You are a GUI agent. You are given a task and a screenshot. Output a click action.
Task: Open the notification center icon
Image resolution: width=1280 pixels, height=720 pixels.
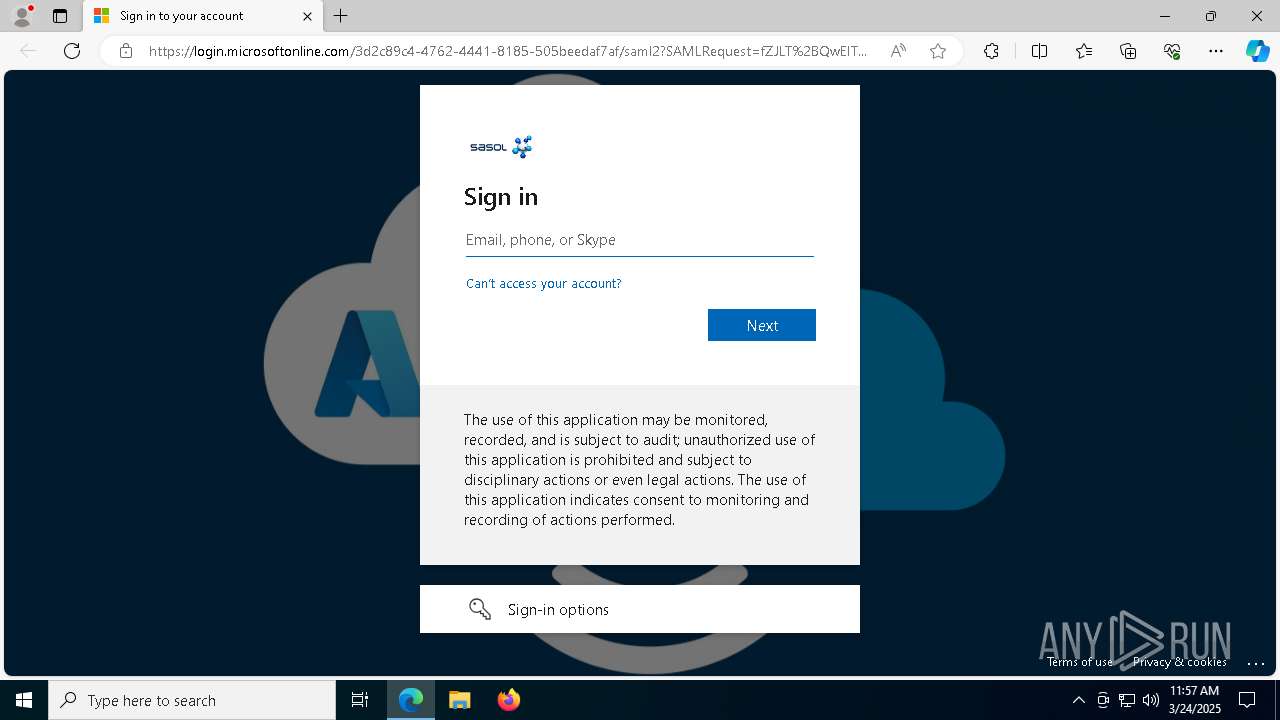[1248, 700]
